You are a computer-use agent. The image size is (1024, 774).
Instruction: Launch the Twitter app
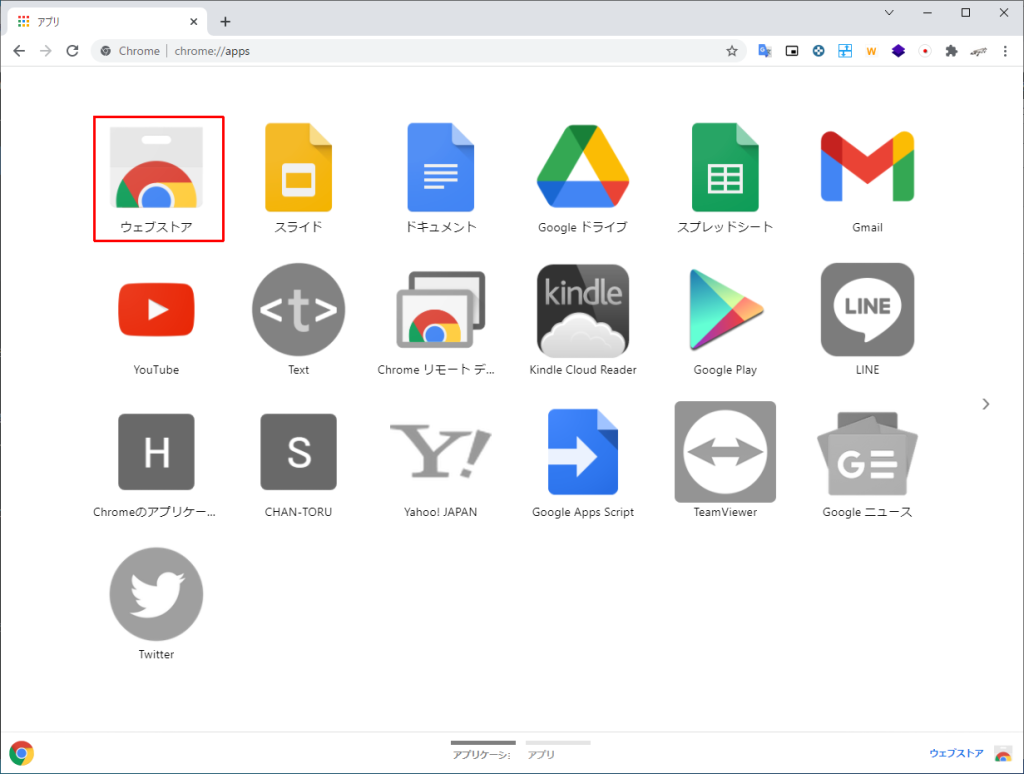(156, 594)
